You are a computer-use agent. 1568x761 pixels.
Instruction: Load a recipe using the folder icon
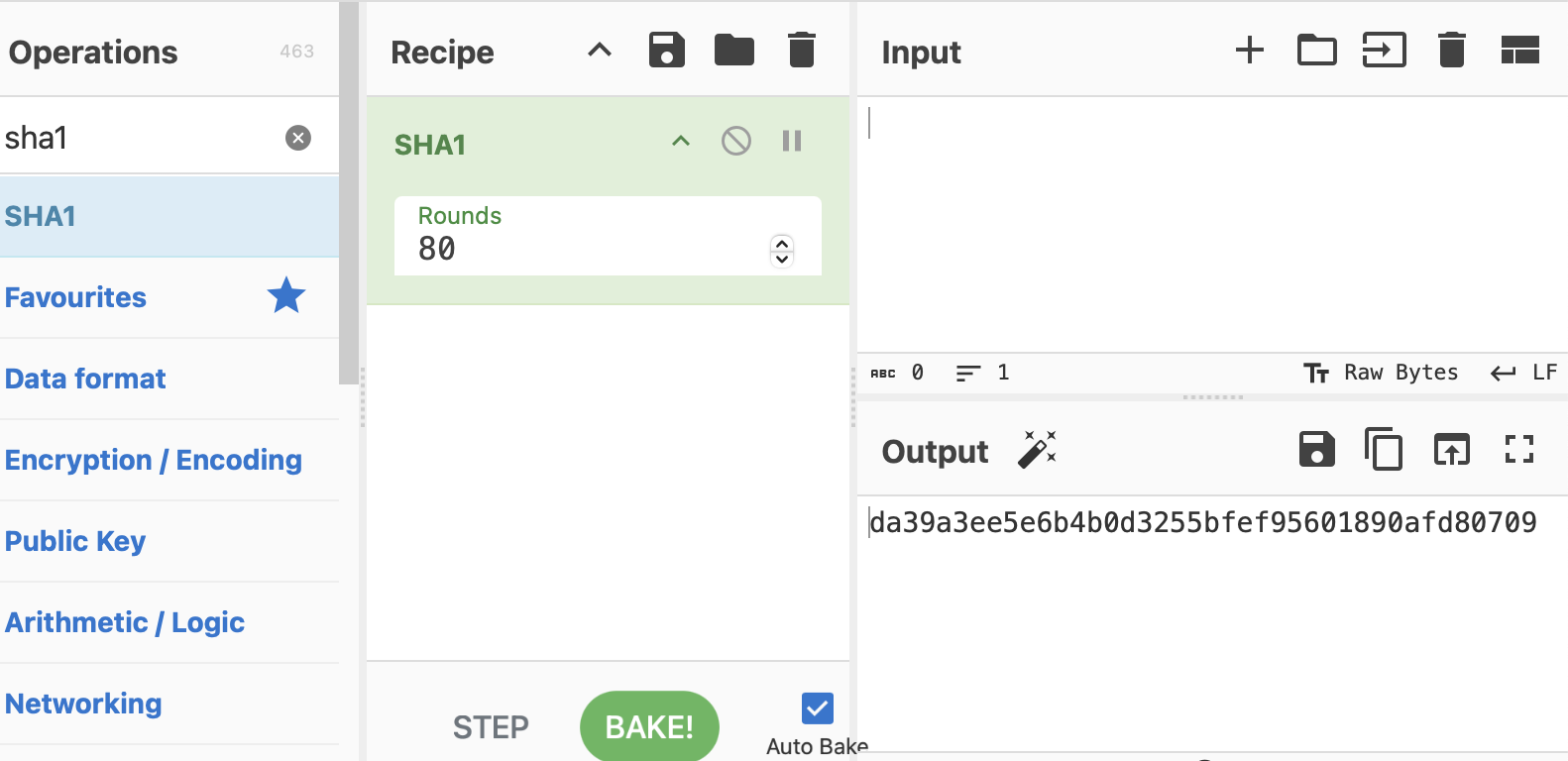(x=734, y=50)
